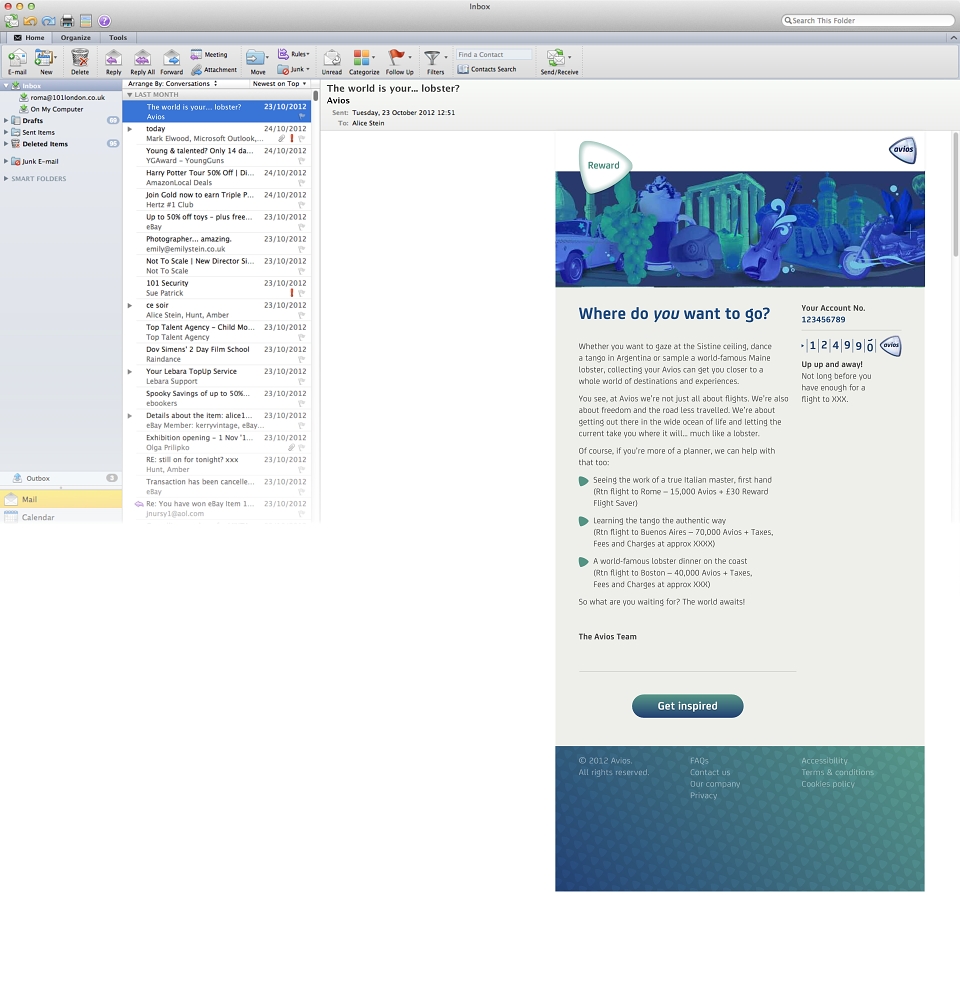
Task: Open Terms & conditions link
Action: coord(837,772)
